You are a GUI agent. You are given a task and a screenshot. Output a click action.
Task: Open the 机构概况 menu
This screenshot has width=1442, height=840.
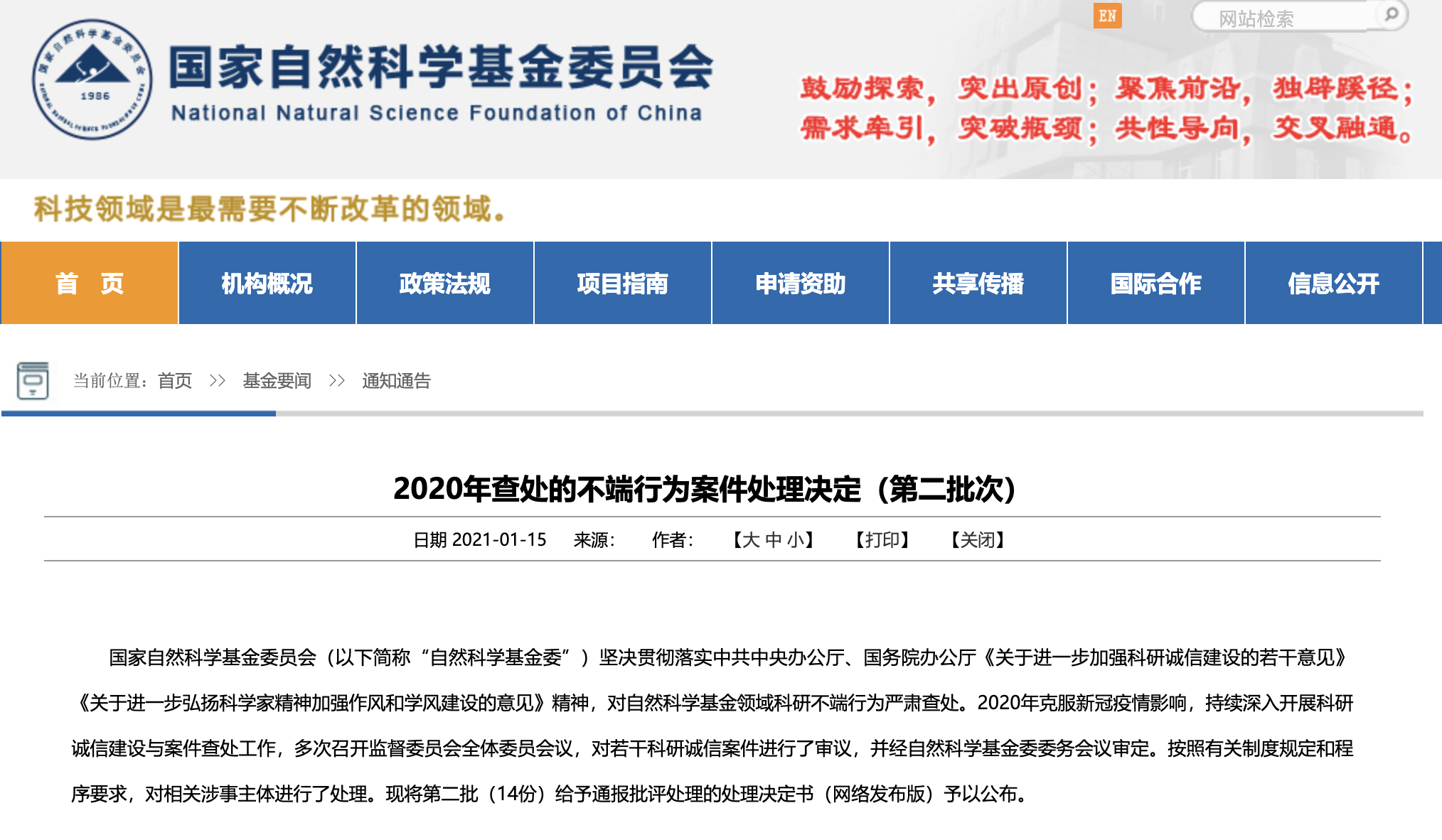[267, 283]
